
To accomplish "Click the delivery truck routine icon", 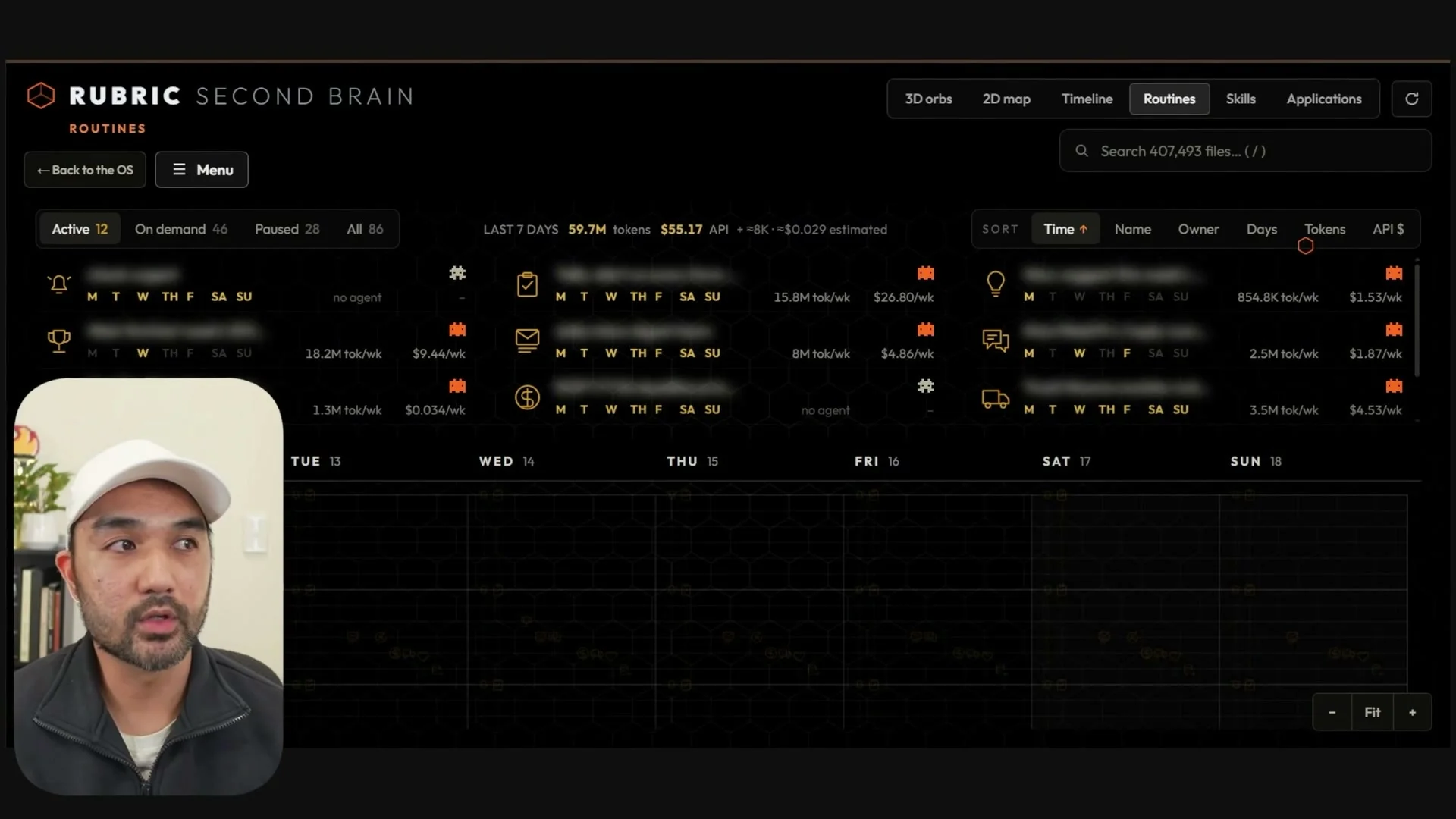I will click(996, 399).
